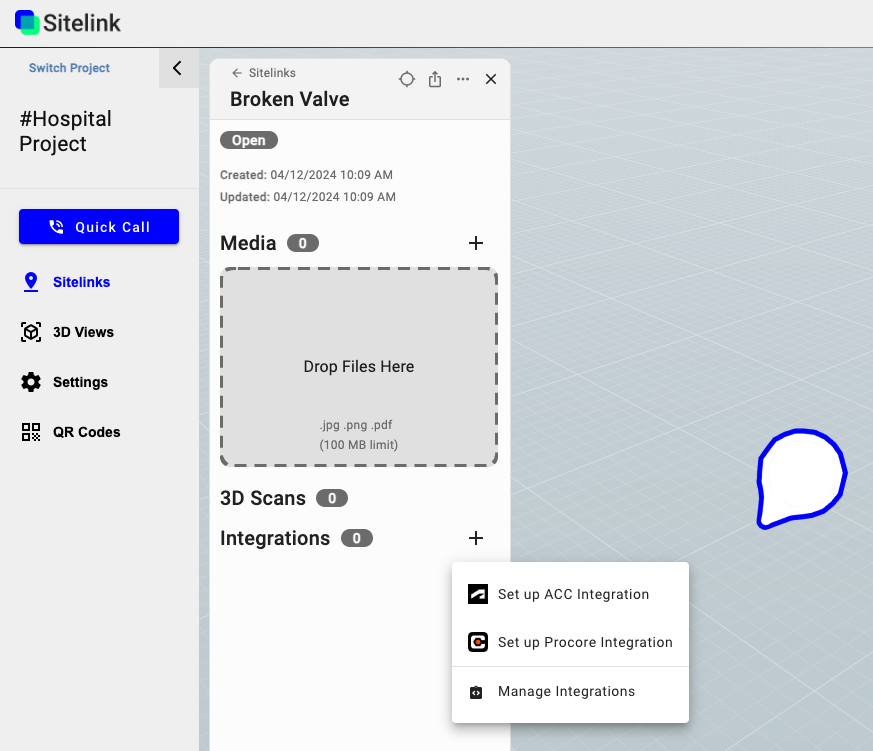The width and height of the screenshot is (873, 751).
Task: Click the Switch Project link
Action: (69, 68)
